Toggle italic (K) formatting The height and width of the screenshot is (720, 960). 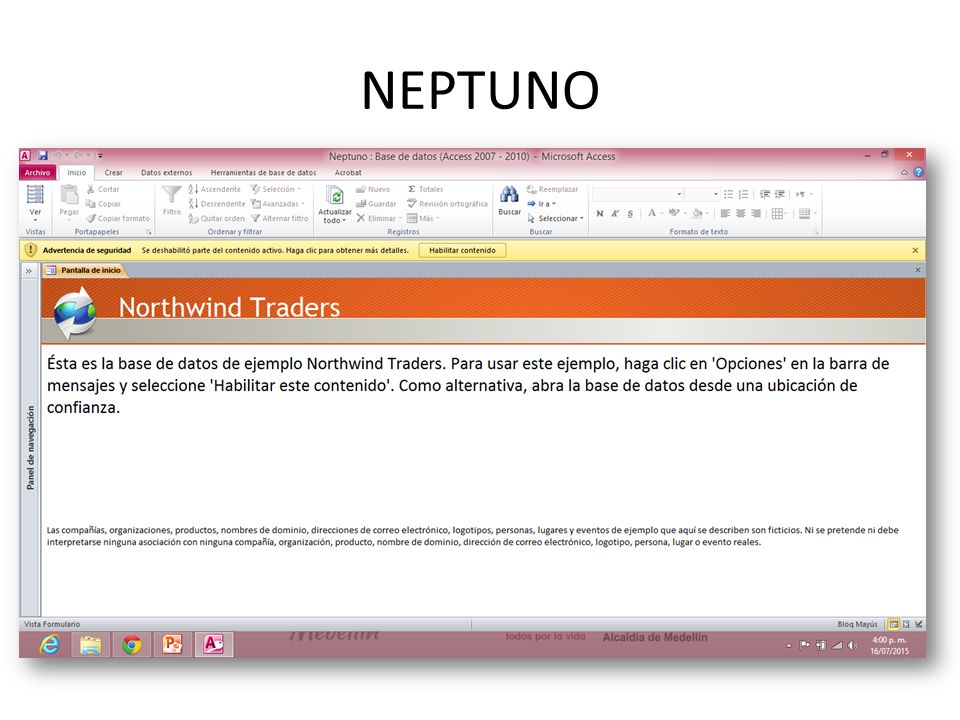click(x=615, y=213)
